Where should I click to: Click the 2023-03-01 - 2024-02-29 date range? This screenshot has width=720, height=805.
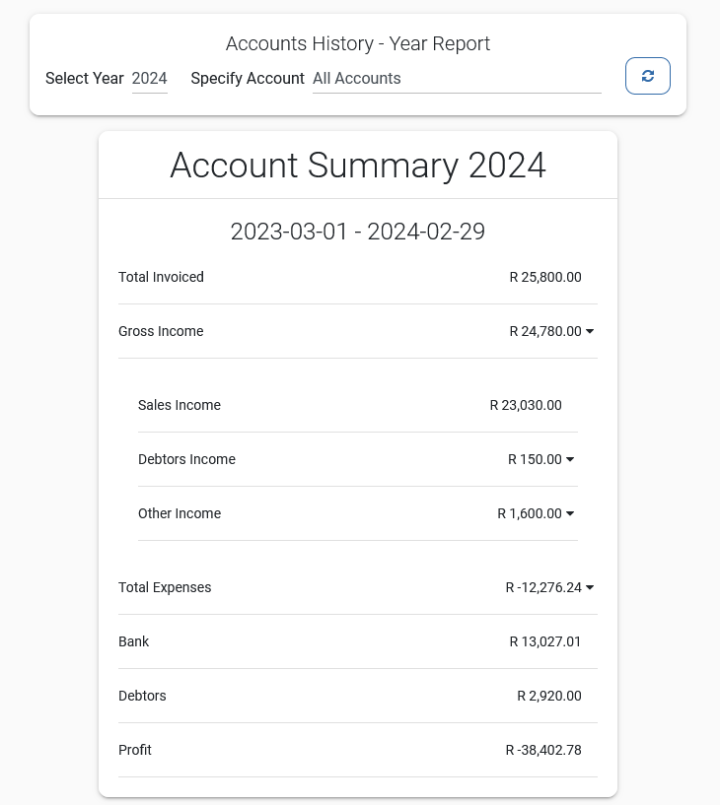pos(358,231)
